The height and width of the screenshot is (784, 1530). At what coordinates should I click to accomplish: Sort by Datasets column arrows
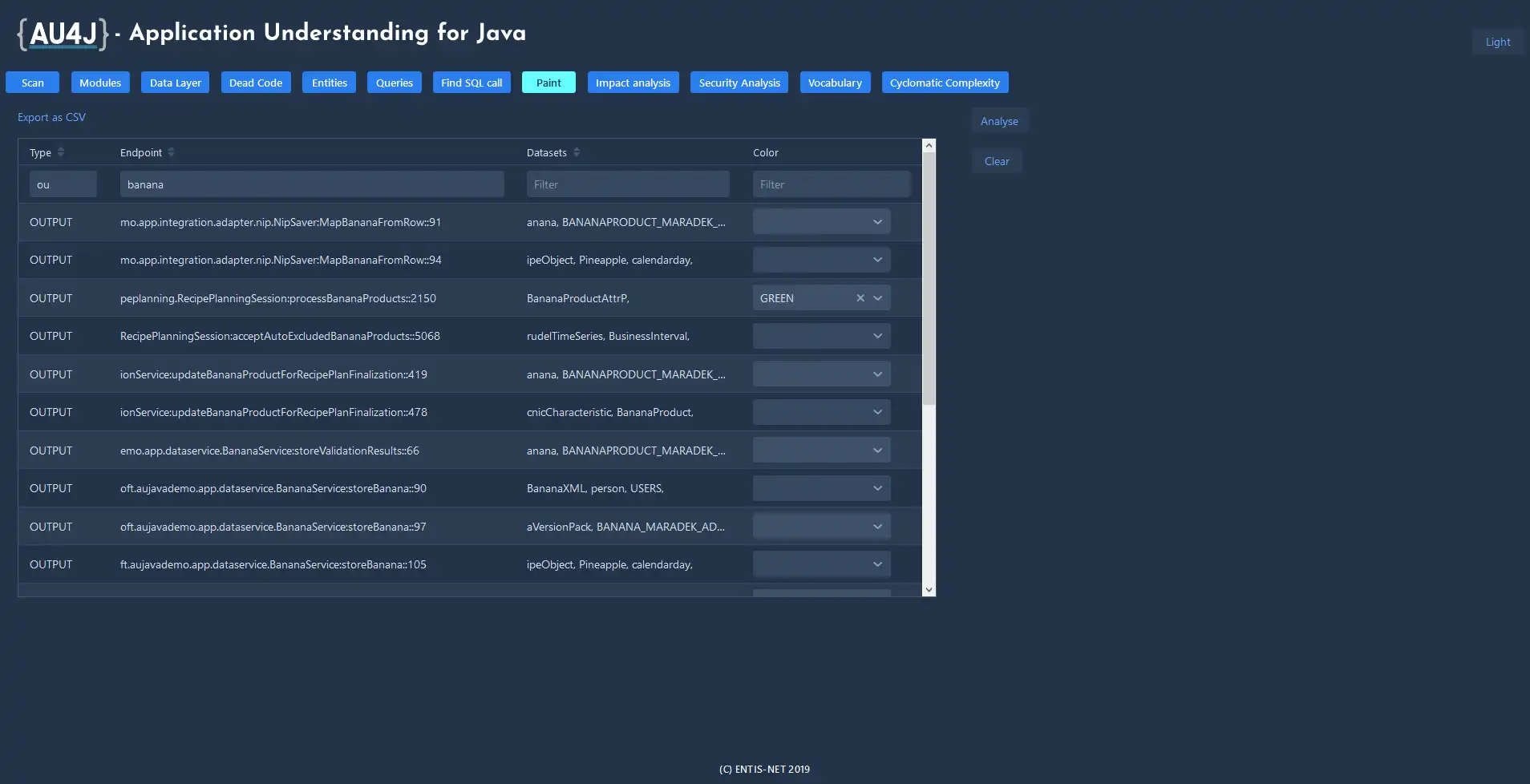[x=577, y=152]
